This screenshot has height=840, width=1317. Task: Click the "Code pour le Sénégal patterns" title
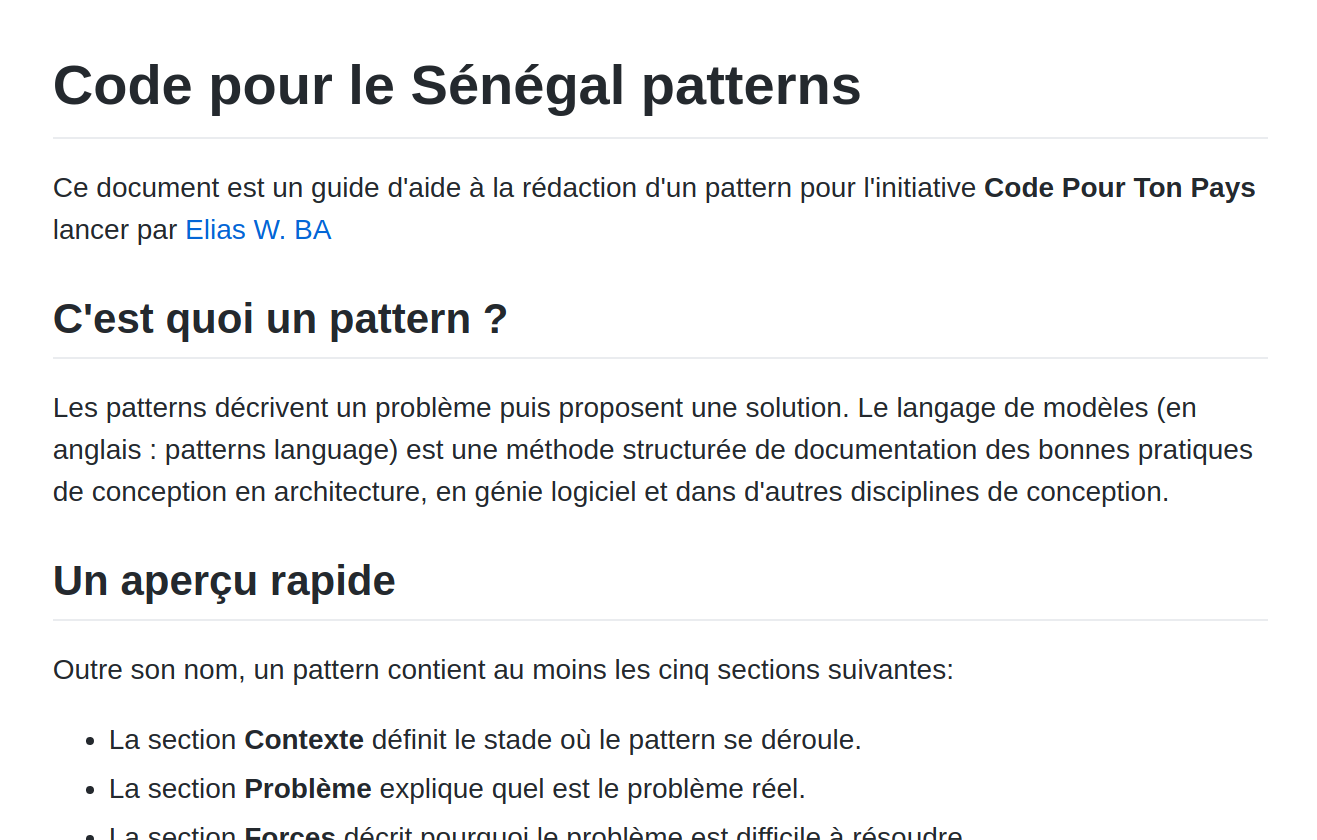tap(456, 85)
